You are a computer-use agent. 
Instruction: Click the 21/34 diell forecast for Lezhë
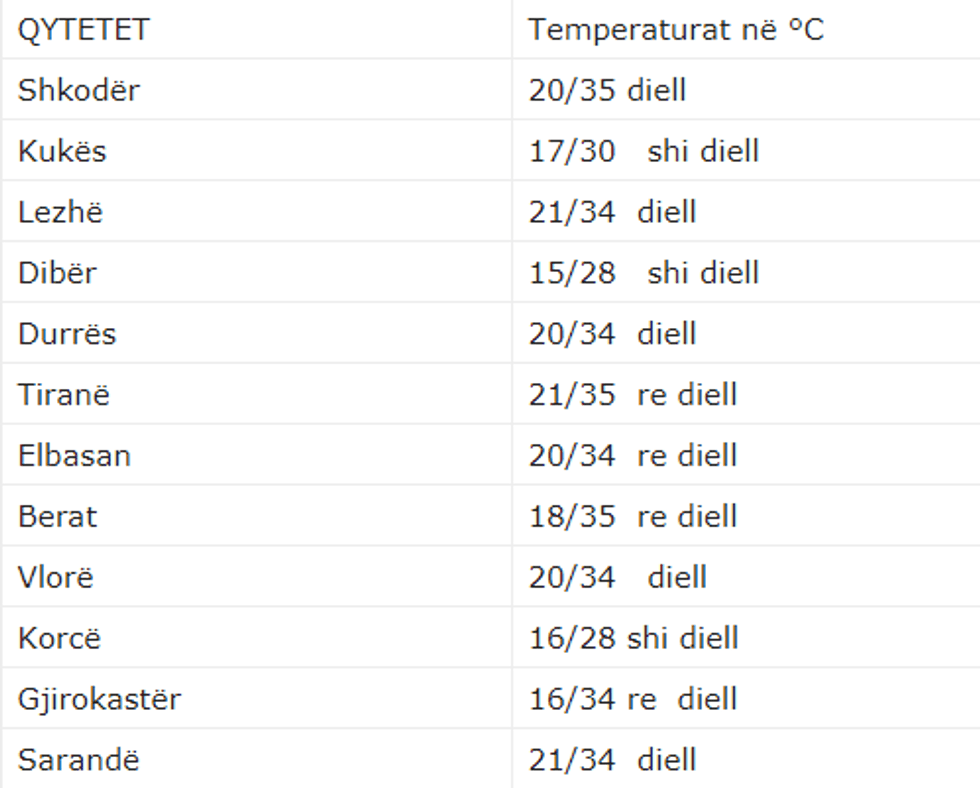[612, 212]
